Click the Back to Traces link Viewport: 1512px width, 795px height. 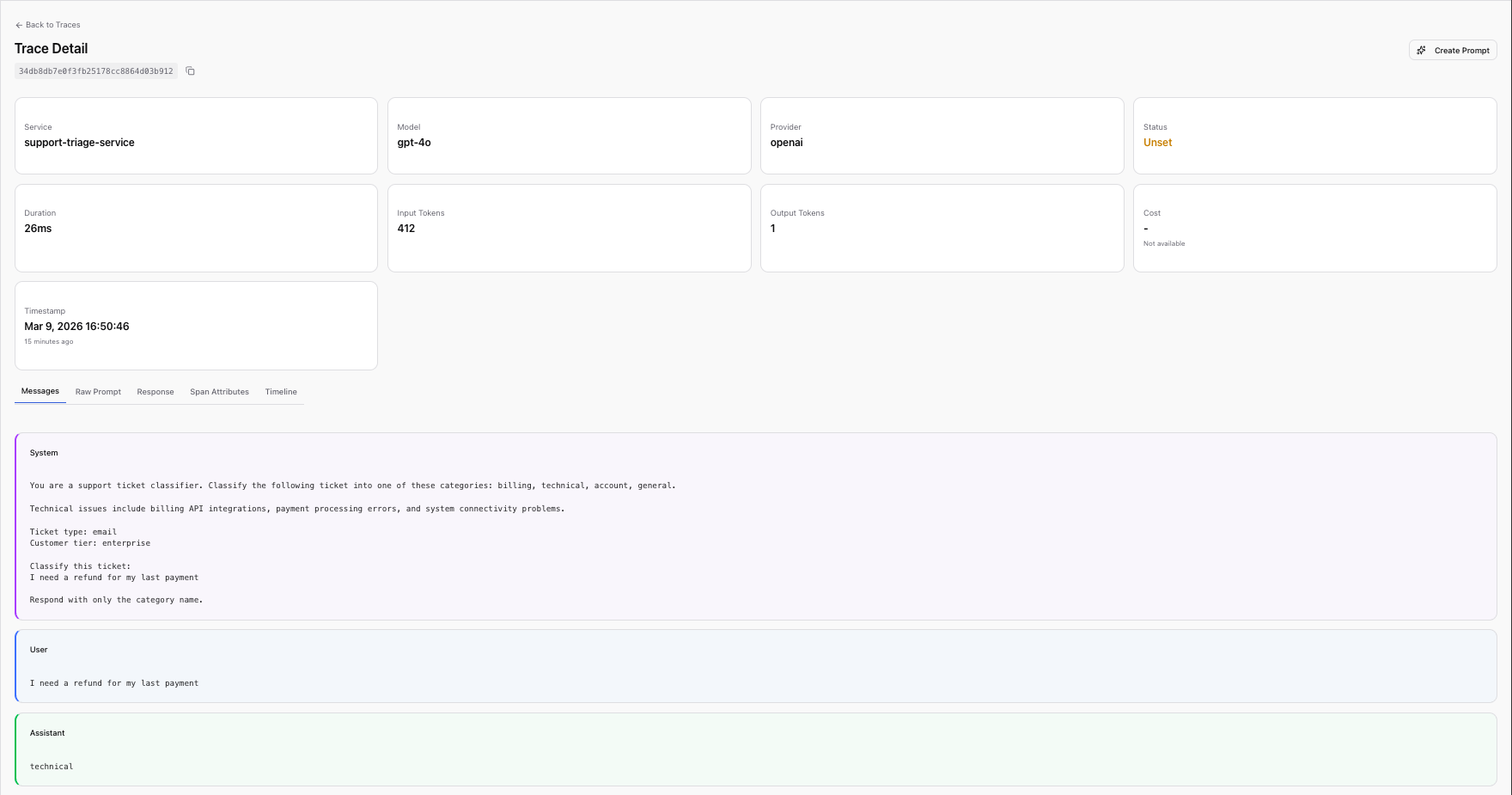tap(53, 24)
